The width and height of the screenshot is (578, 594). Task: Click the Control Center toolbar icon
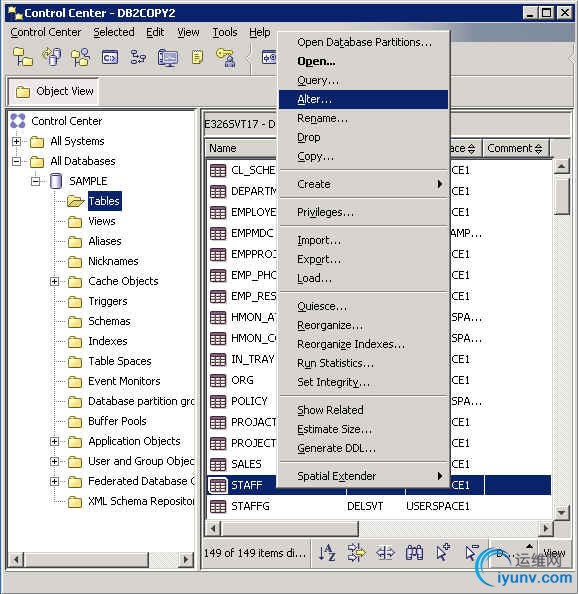pyautogui.click(x=22, y=57)
